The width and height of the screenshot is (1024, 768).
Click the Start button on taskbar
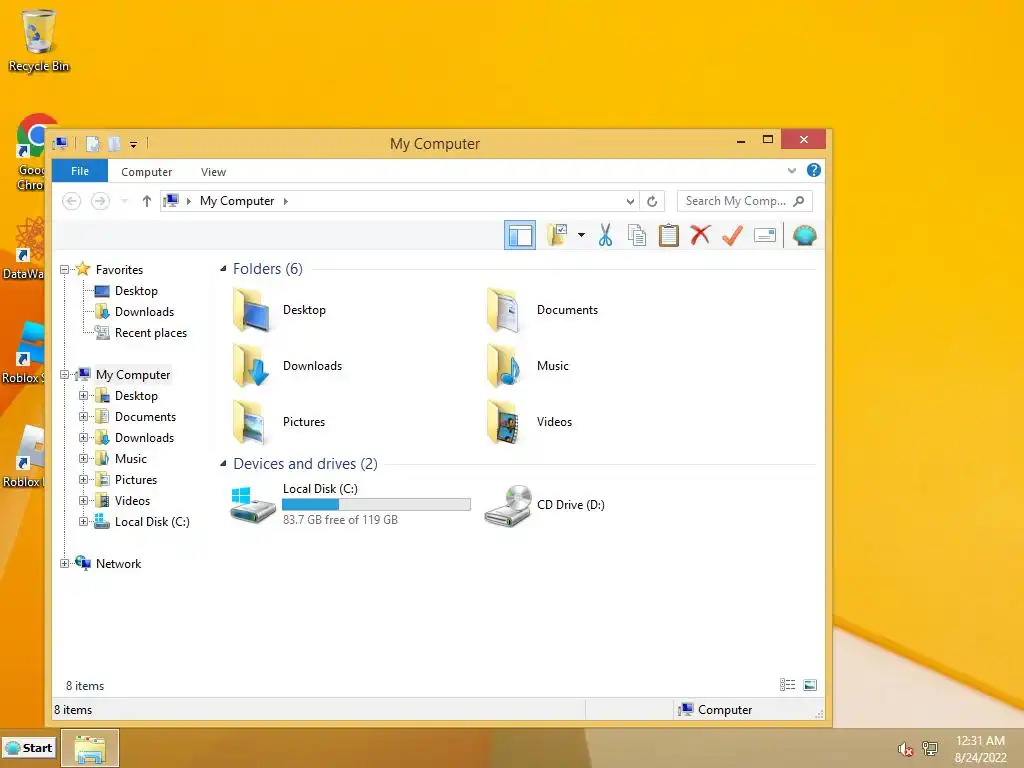pos(29,748)
